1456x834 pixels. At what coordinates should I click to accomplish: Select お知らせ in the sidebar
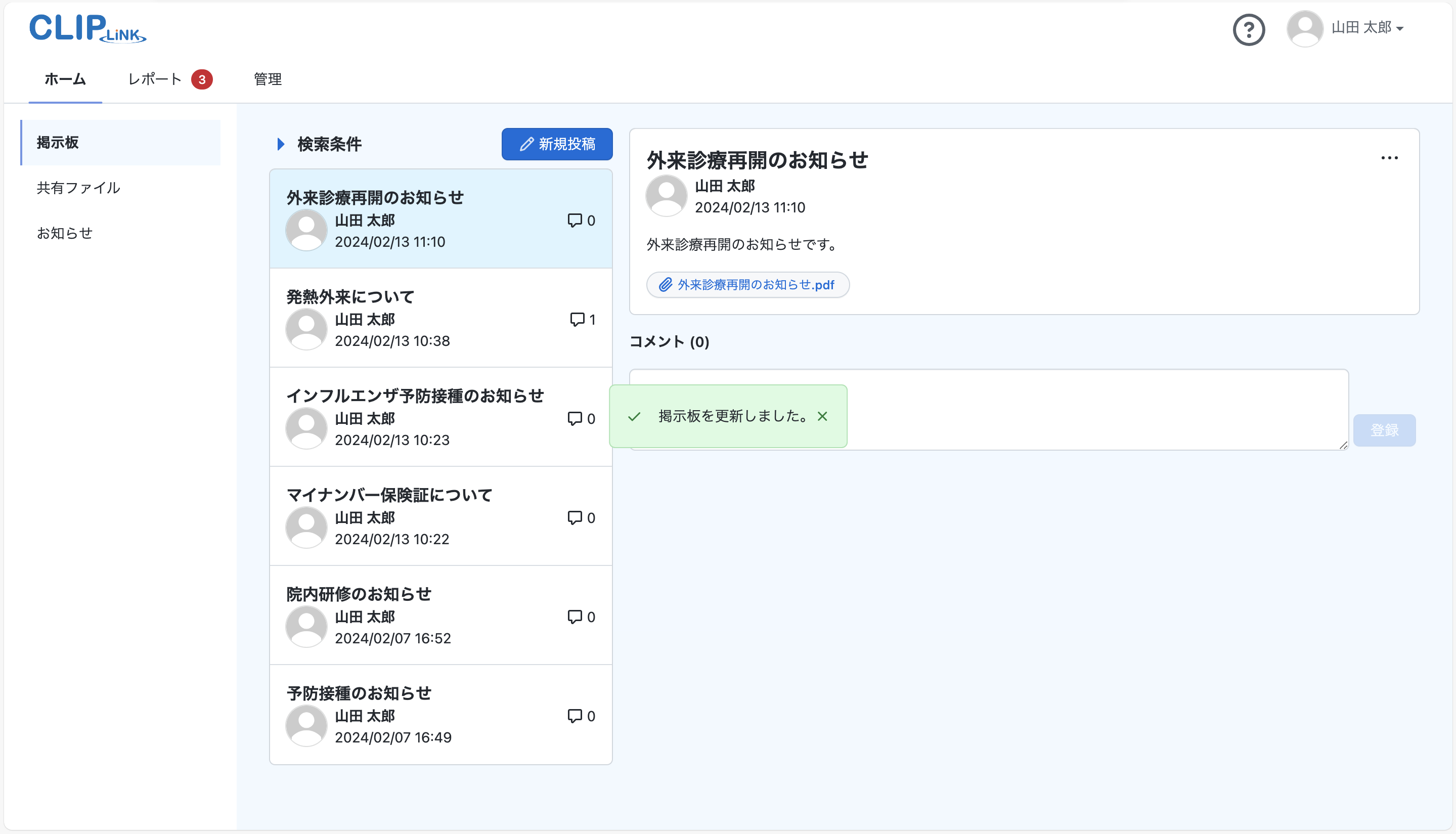tap(65, 233)
